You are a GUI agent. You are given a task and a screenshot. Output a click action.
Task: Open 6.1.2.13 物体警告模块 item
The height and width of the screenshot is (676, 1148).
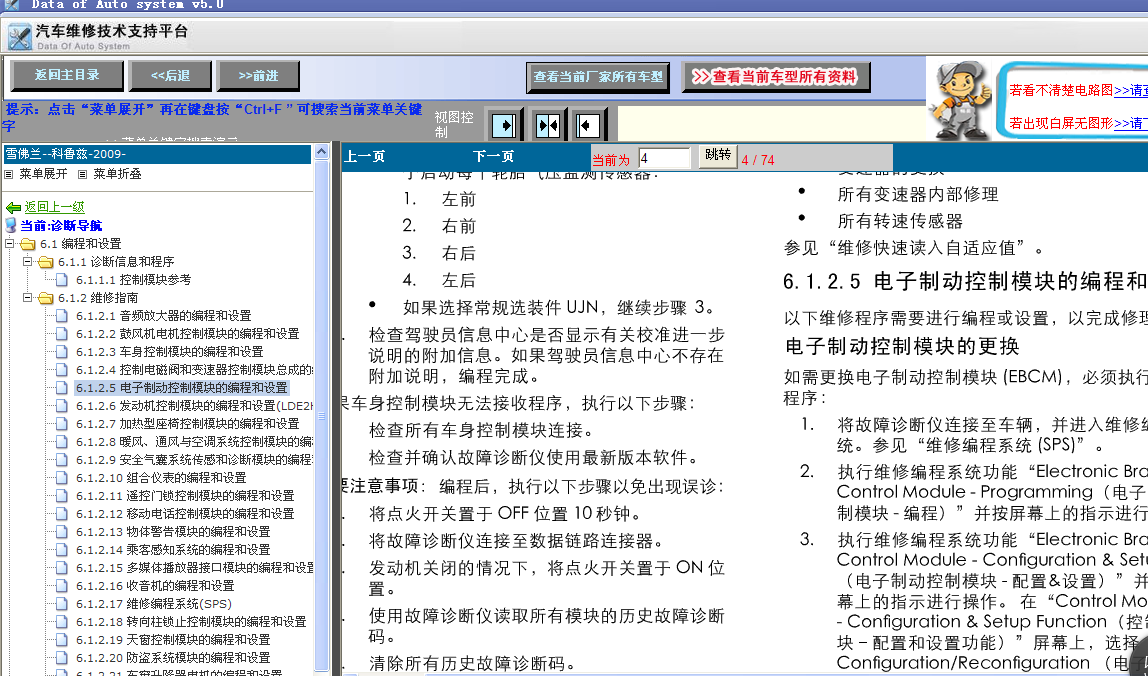pyautogui.click(x=173, y=531)
